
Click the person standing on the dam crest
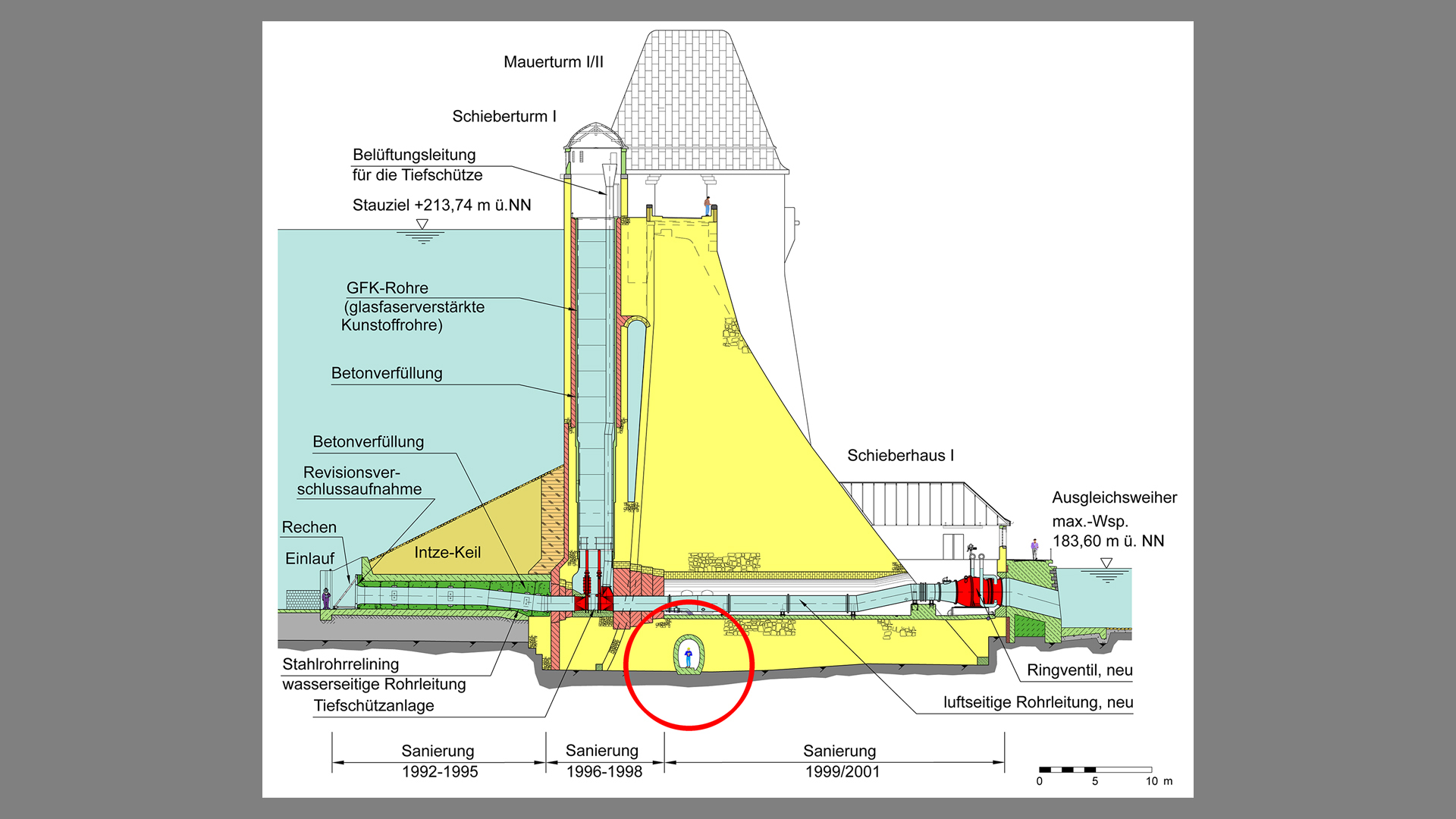[708, 206]
